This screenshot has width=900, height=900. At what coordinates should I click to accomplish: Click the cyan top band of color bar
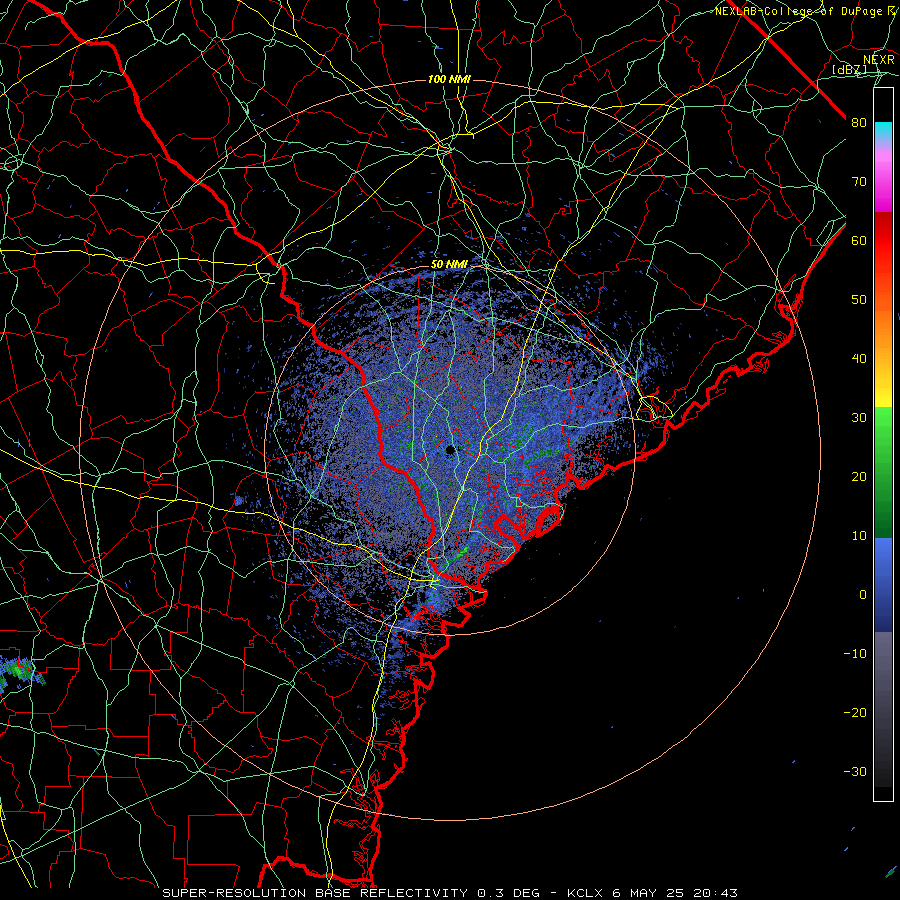(883, 131)
